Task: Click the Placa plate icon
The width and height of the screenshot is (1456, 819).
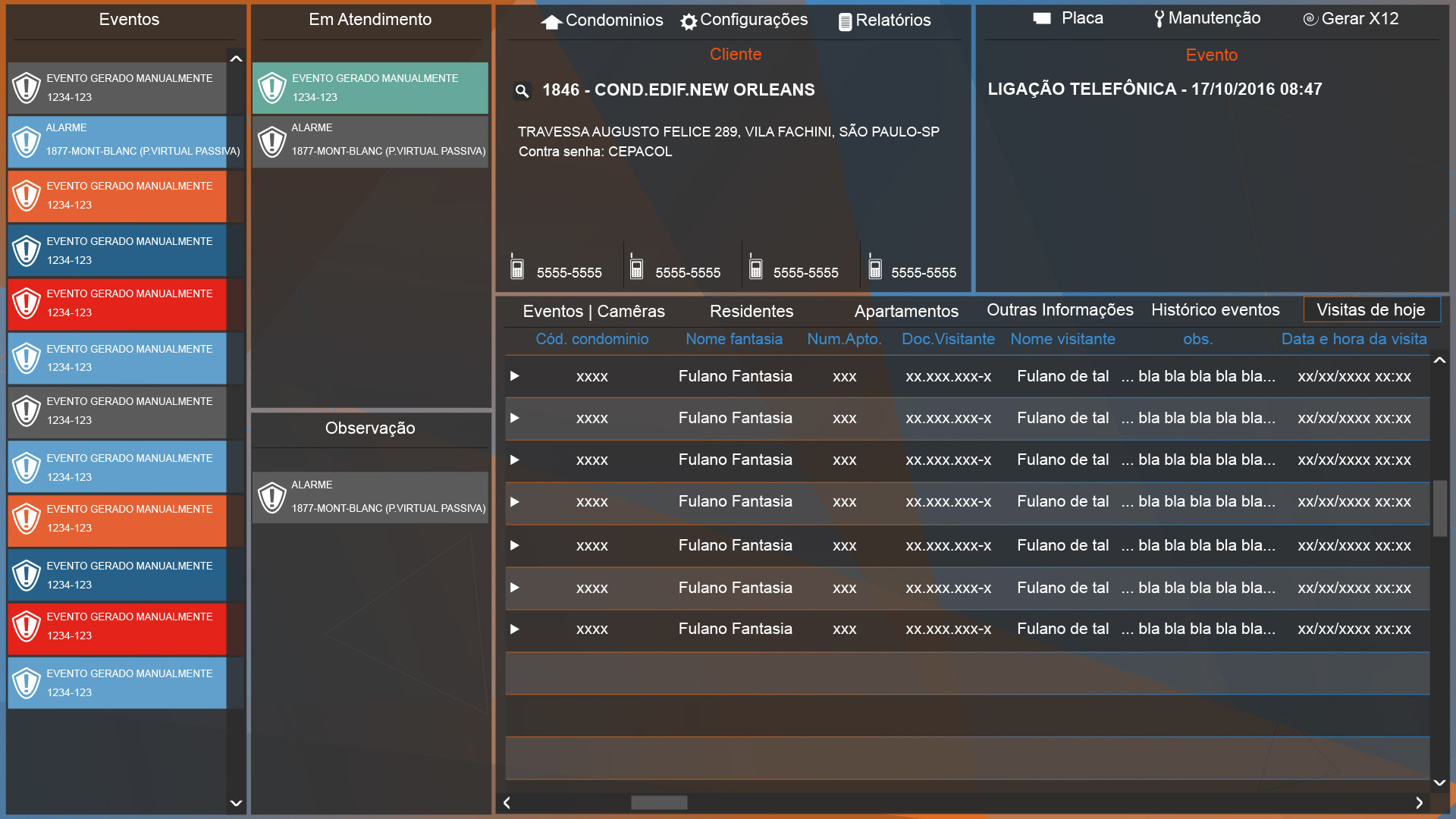Action: [1042, 18]
